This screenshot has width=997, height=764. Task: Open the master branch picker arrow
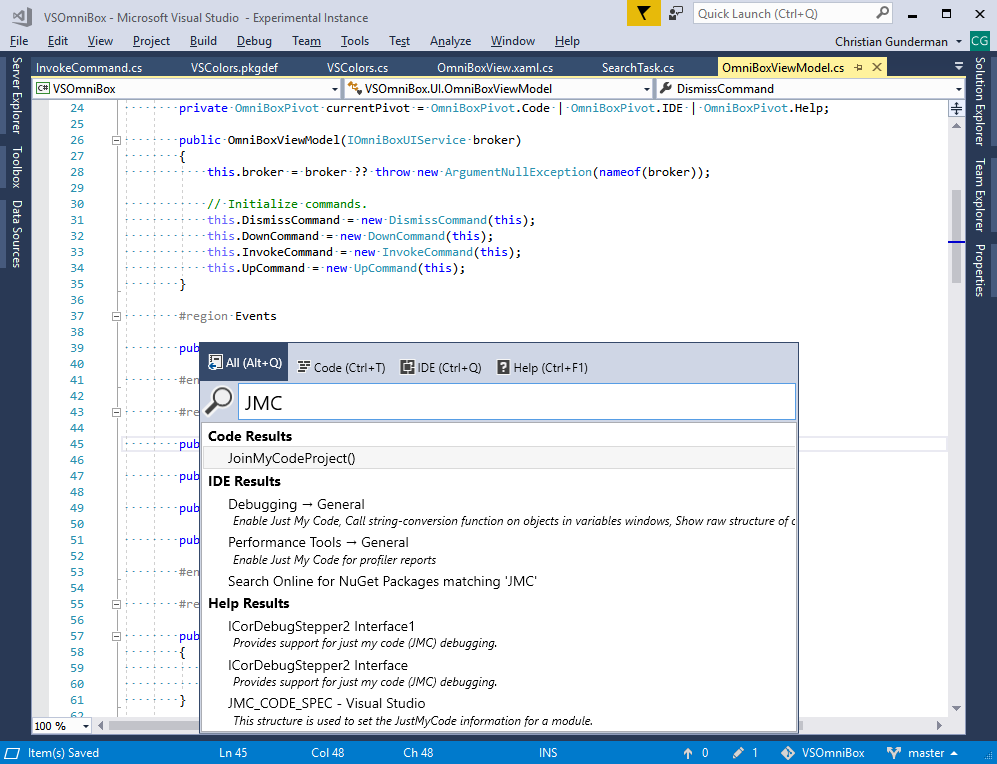tap(954, 753)
